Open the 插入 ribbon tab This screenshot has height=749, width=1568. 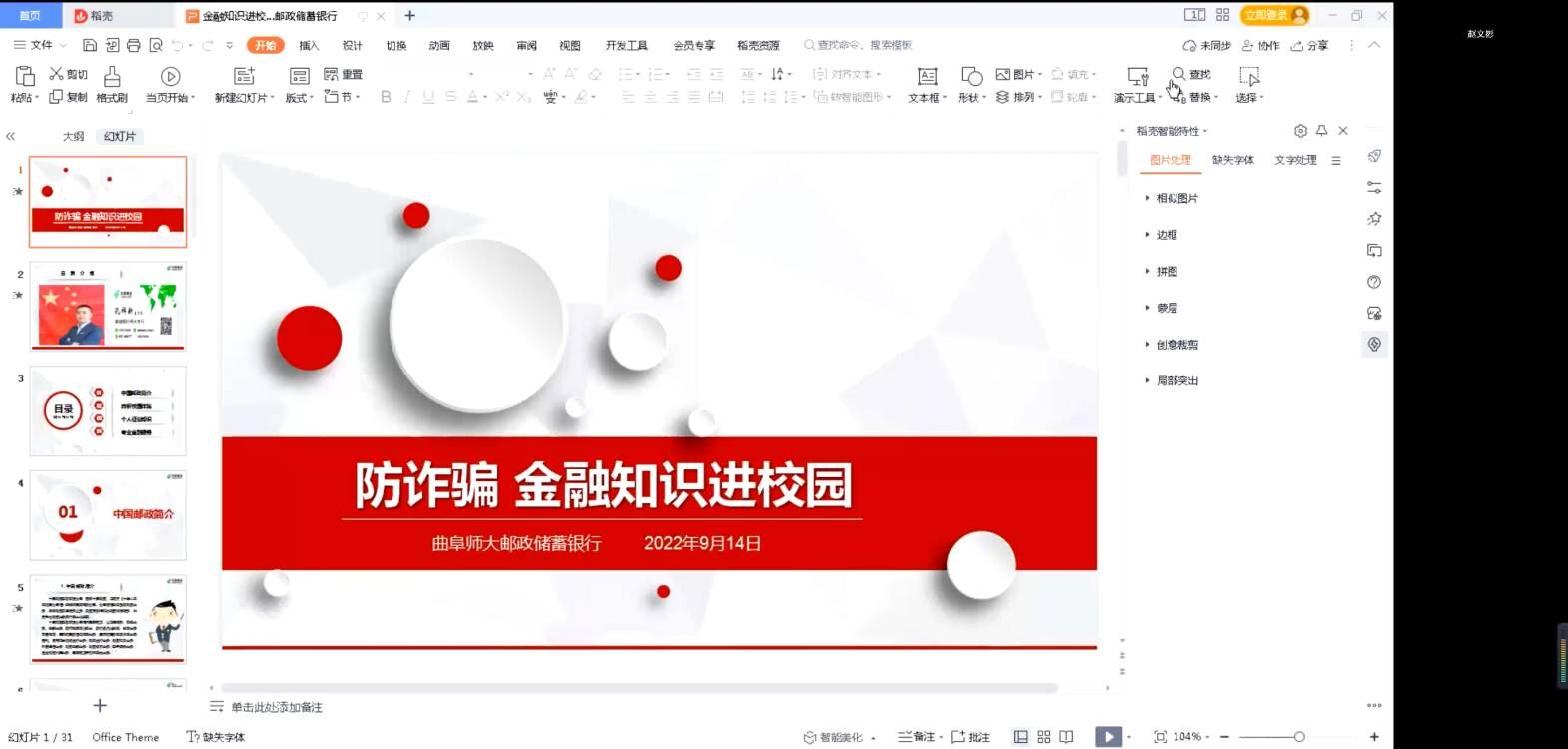pyautogui.click(x=309, y=45)
